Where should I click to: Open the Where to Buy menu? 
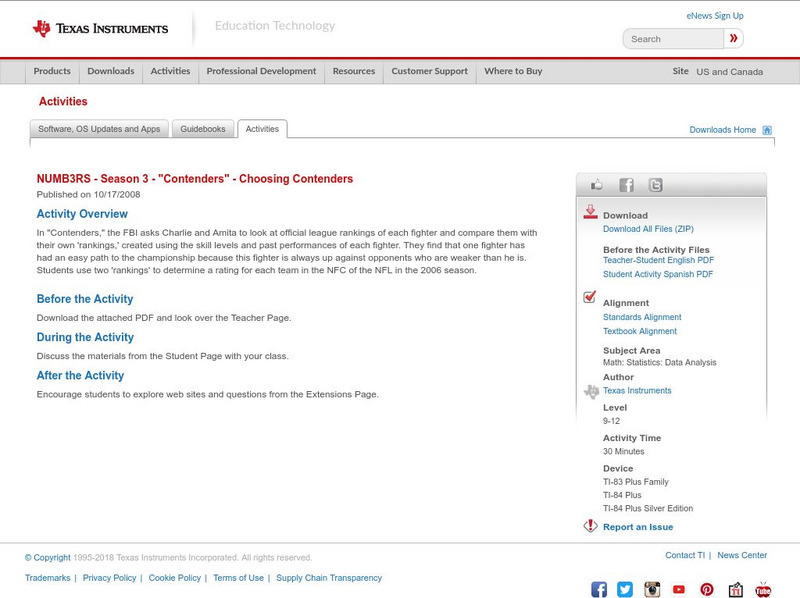513,71
